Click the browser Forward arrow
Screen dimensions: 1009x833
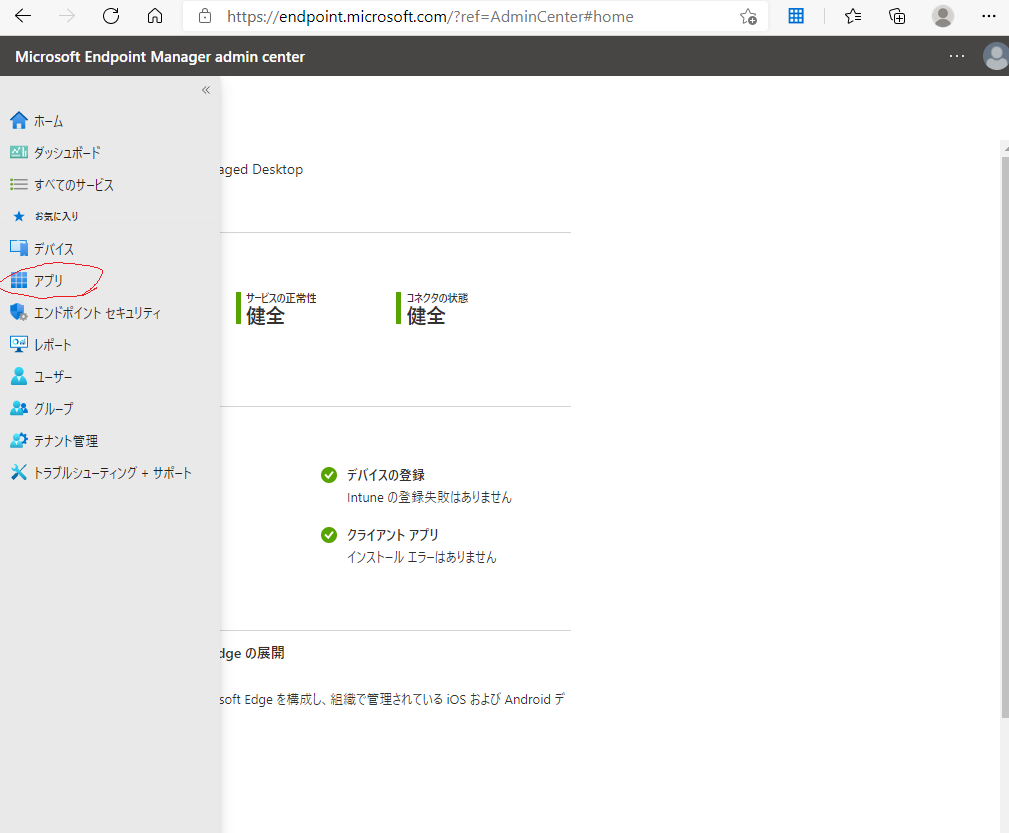67,16
